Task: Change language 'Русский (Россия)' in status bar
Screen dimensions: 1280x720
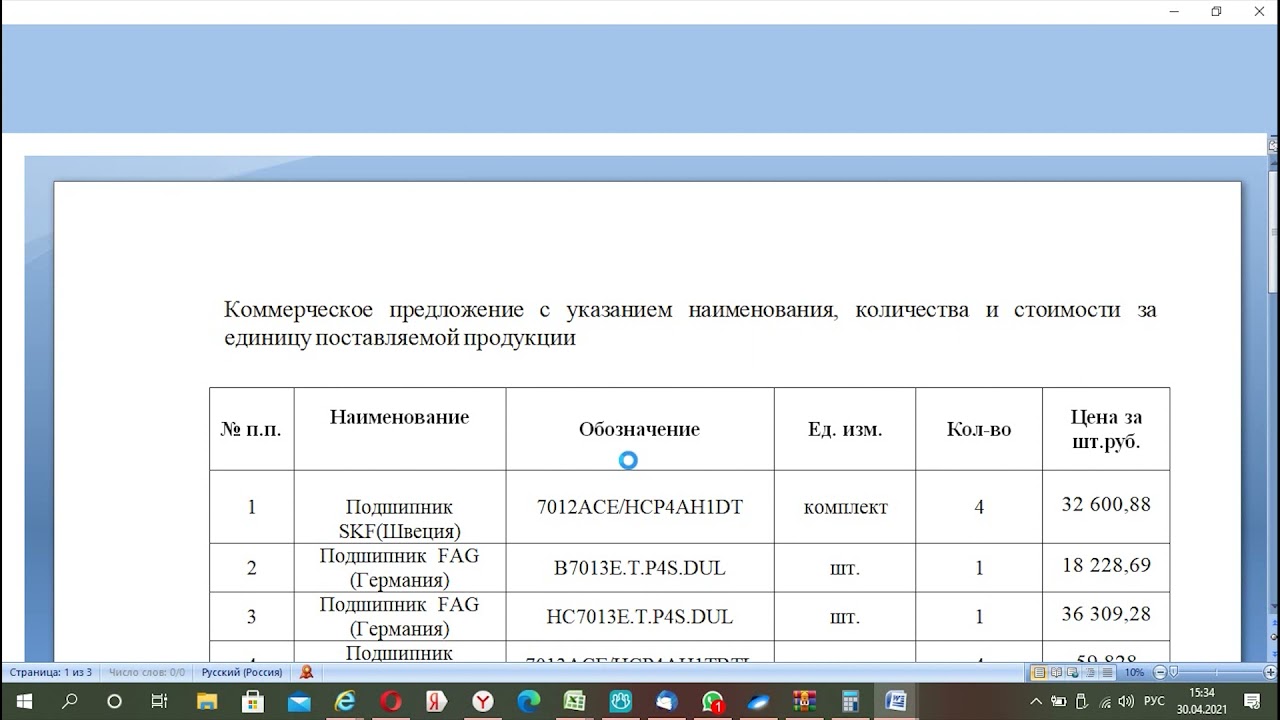Action: click(x=242, y=673)
